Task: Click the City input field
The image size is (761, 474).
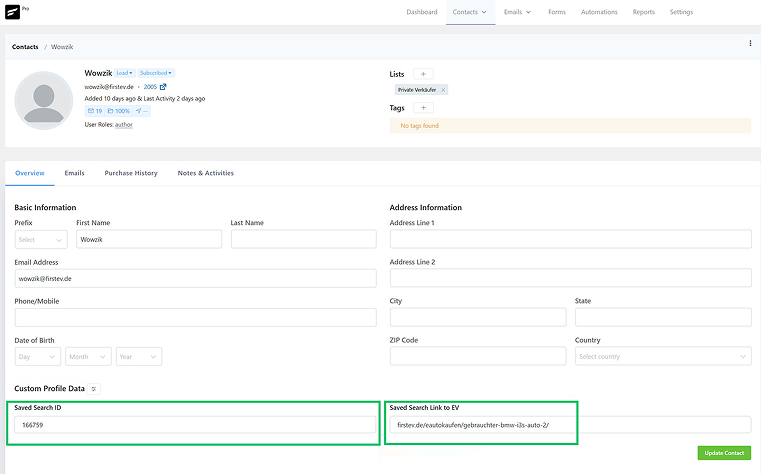Action: point(478,317)
